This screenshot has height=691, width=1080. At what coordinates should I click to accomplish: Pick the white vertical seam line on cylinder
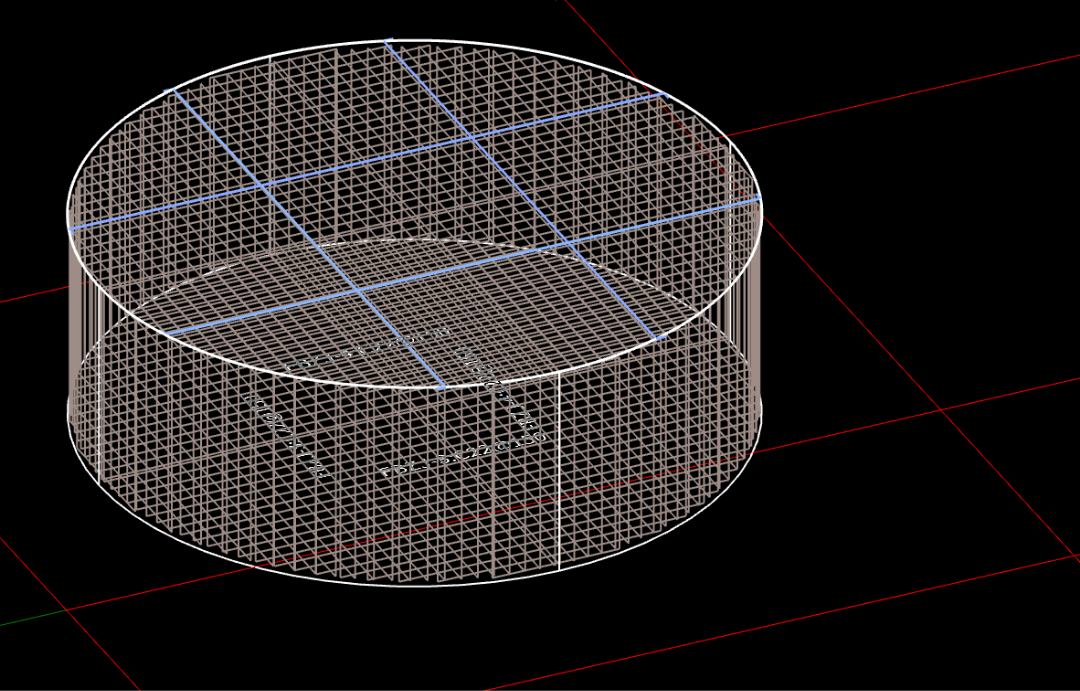click(x=559, y=472)
